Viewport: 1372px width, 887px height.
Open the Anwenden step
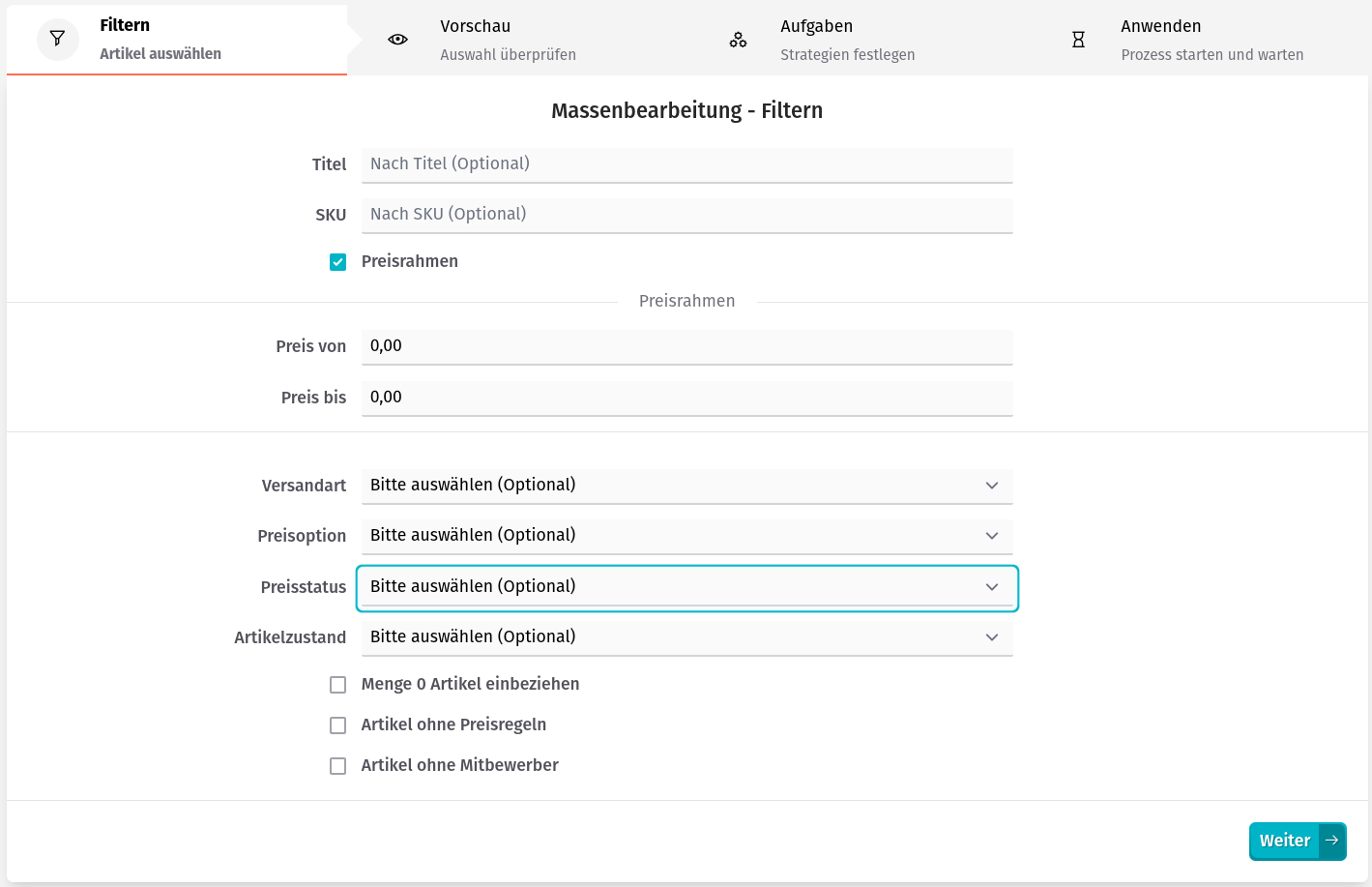[x=1198, y=40]
